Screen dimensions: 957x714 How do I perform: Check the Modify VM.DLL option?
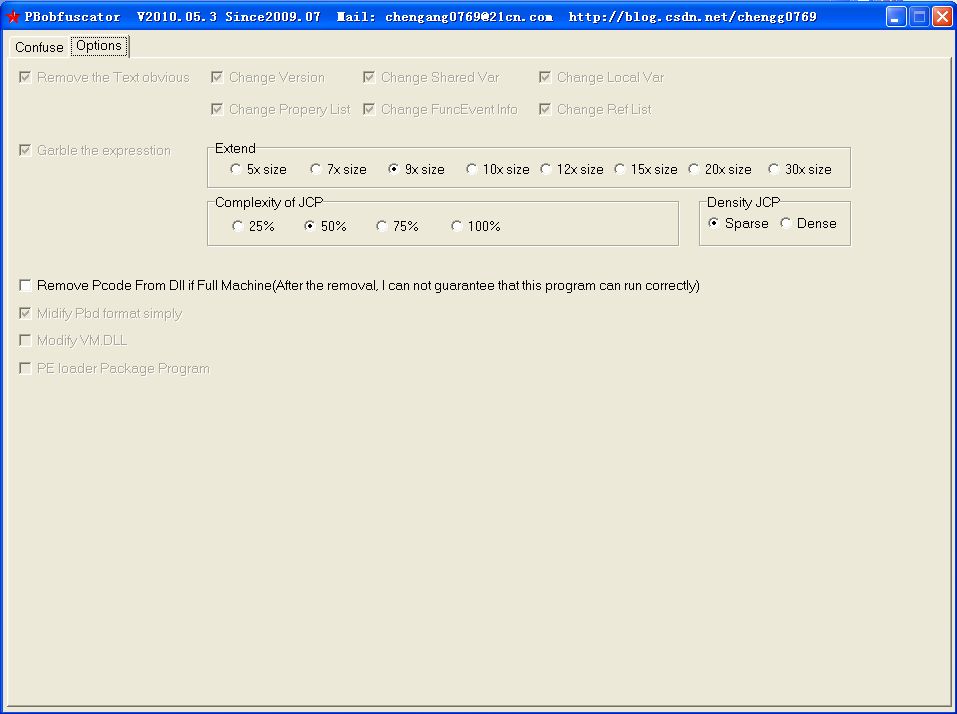point(25,340)
